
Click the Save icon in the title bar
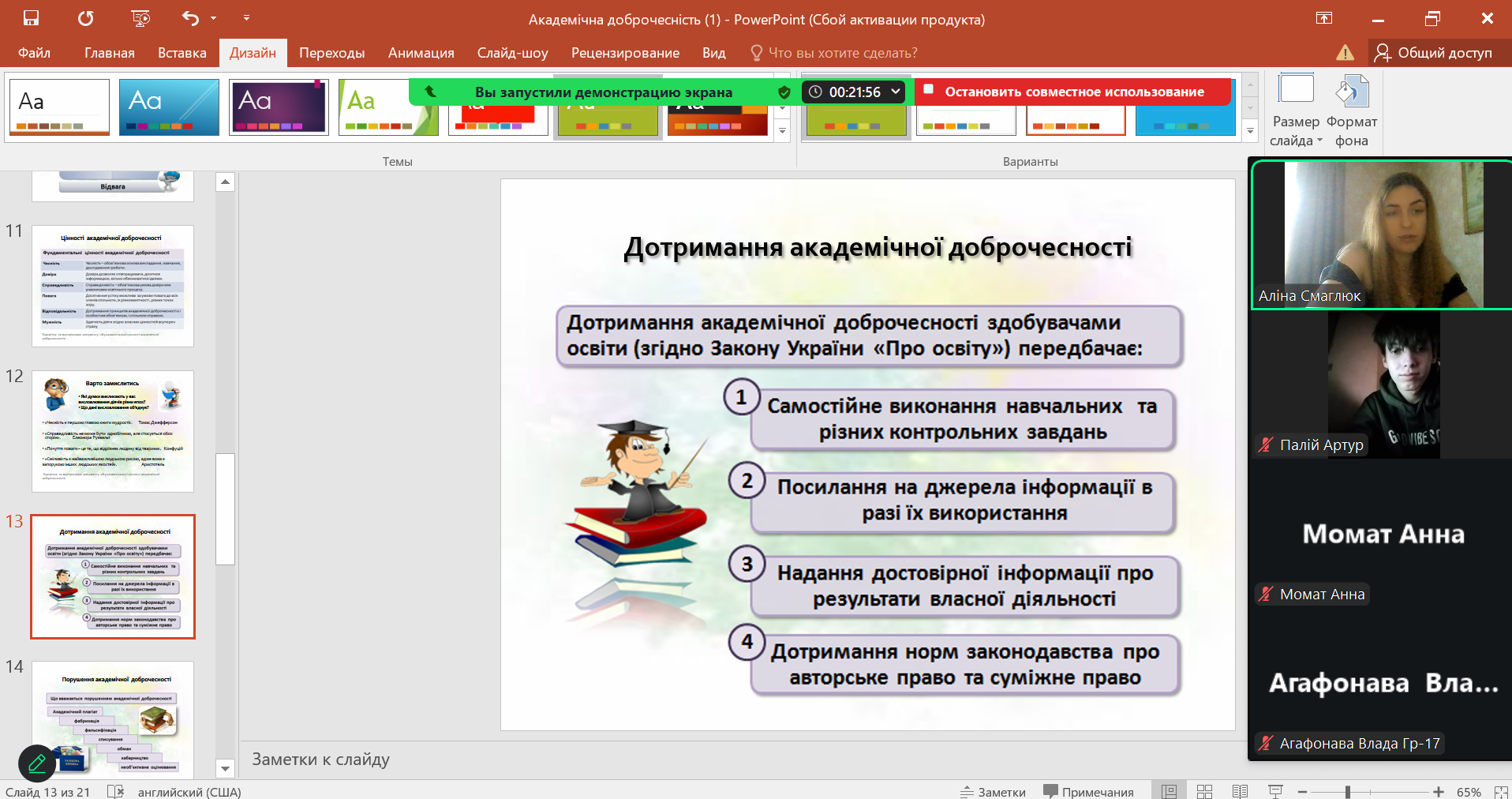point(31,18)
